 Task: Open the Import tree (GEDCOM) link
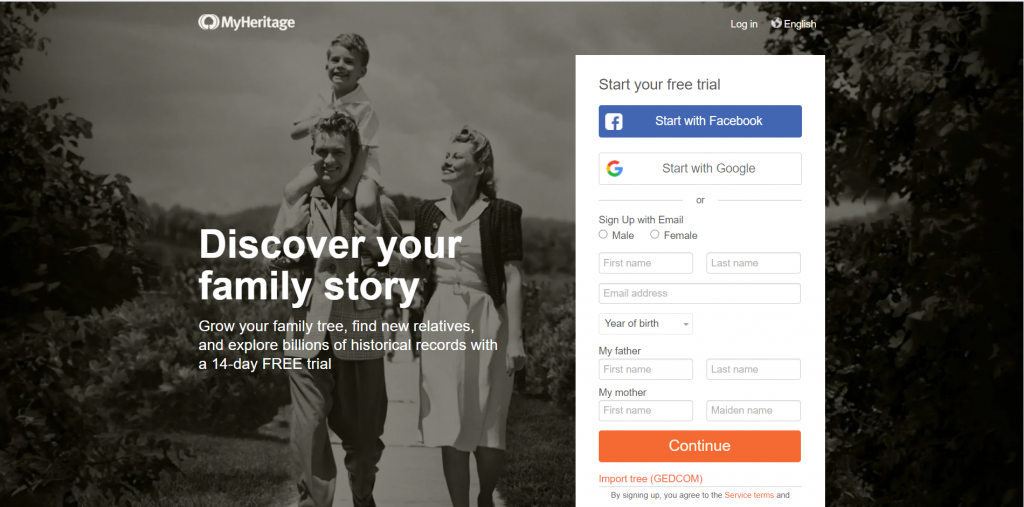[650, 479]
